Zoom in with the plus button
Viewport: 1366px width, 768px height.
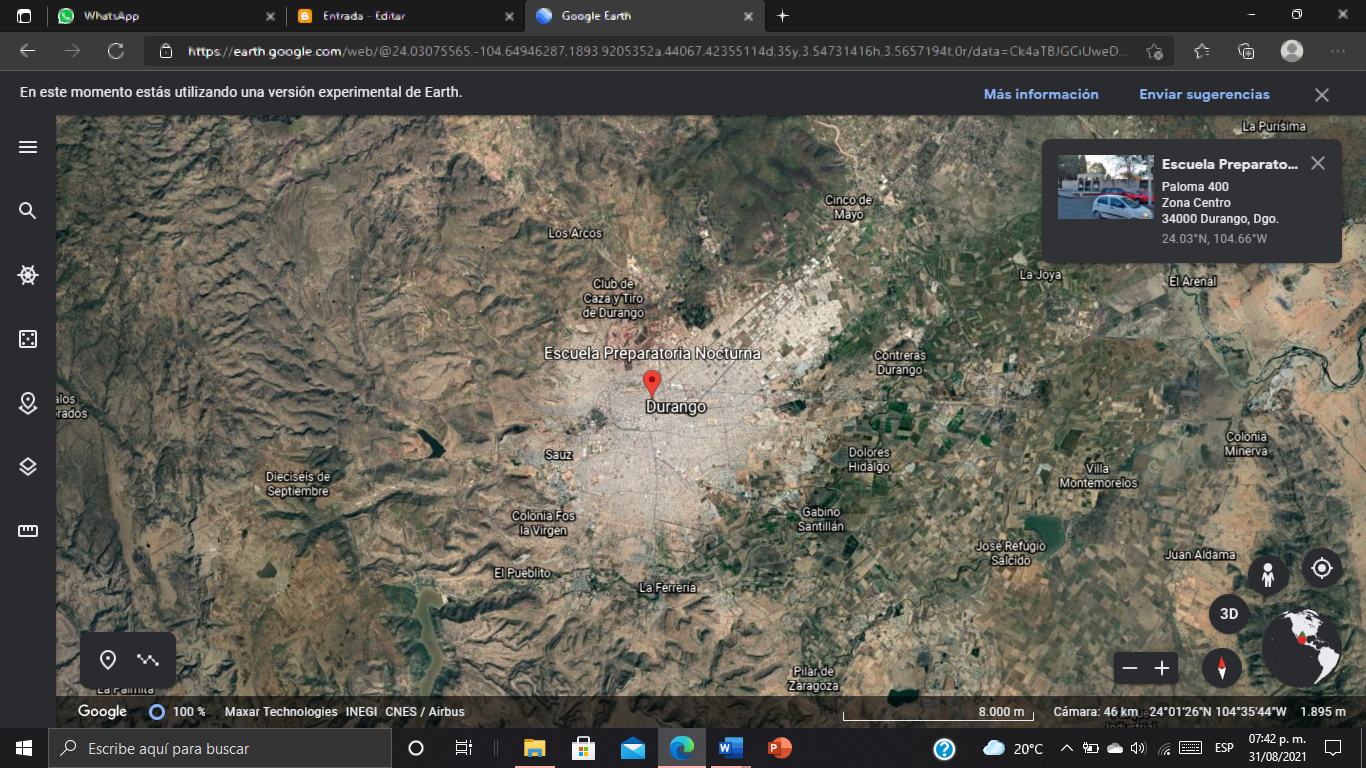(x=1162, y=668)
